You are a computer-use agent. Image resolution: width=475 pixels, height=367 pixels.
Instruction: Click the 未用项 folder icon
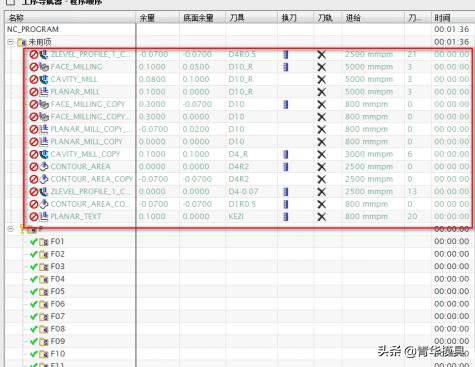(x=22, y=42)
